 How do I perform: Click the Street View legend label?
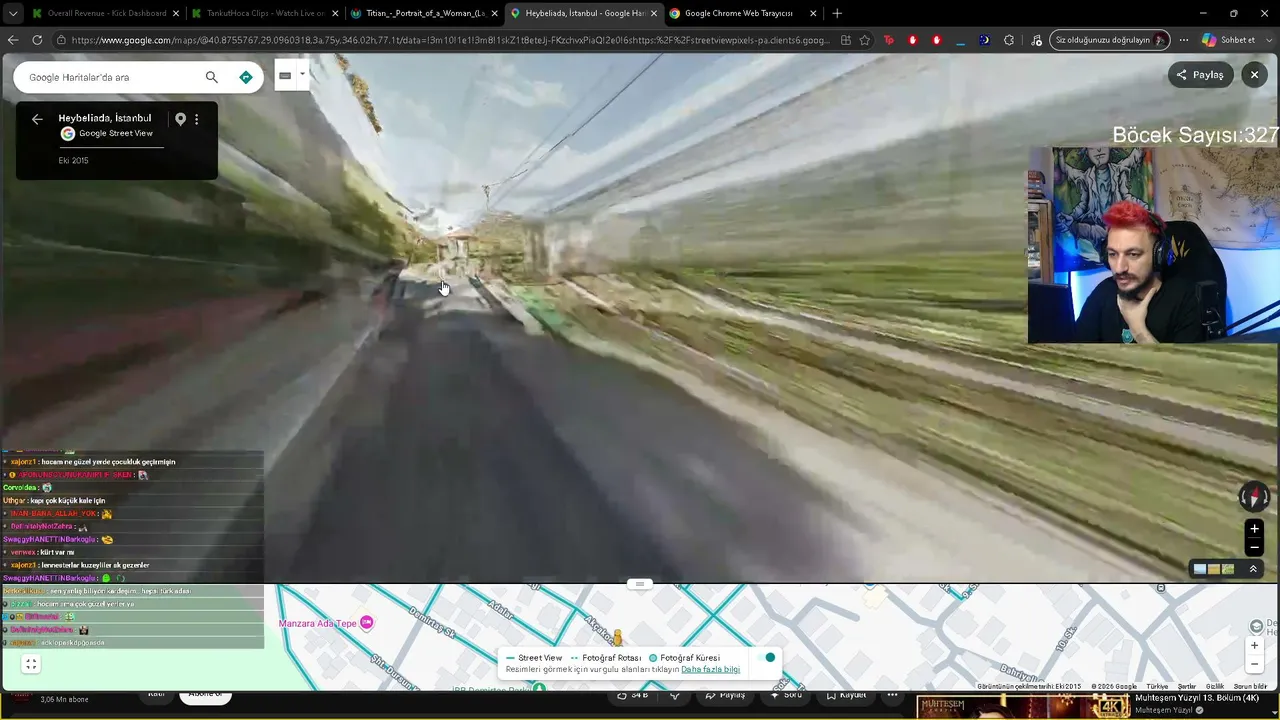point(540,658)
